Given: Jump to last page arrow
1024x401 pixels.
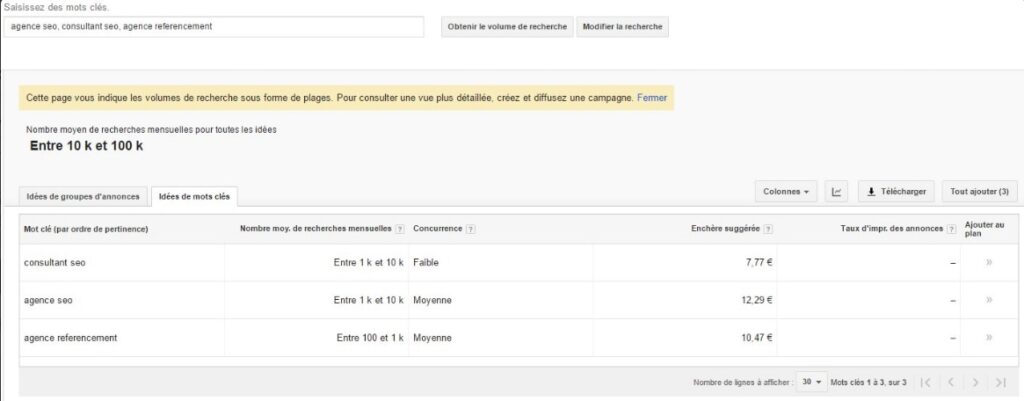Looking at the screenshot, I should tap(1001, 382).
